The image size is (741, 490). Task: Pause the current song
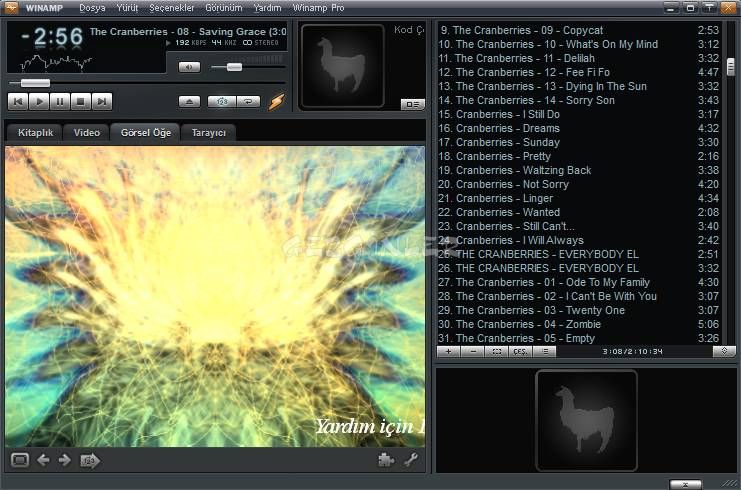(x=60, y=101)
